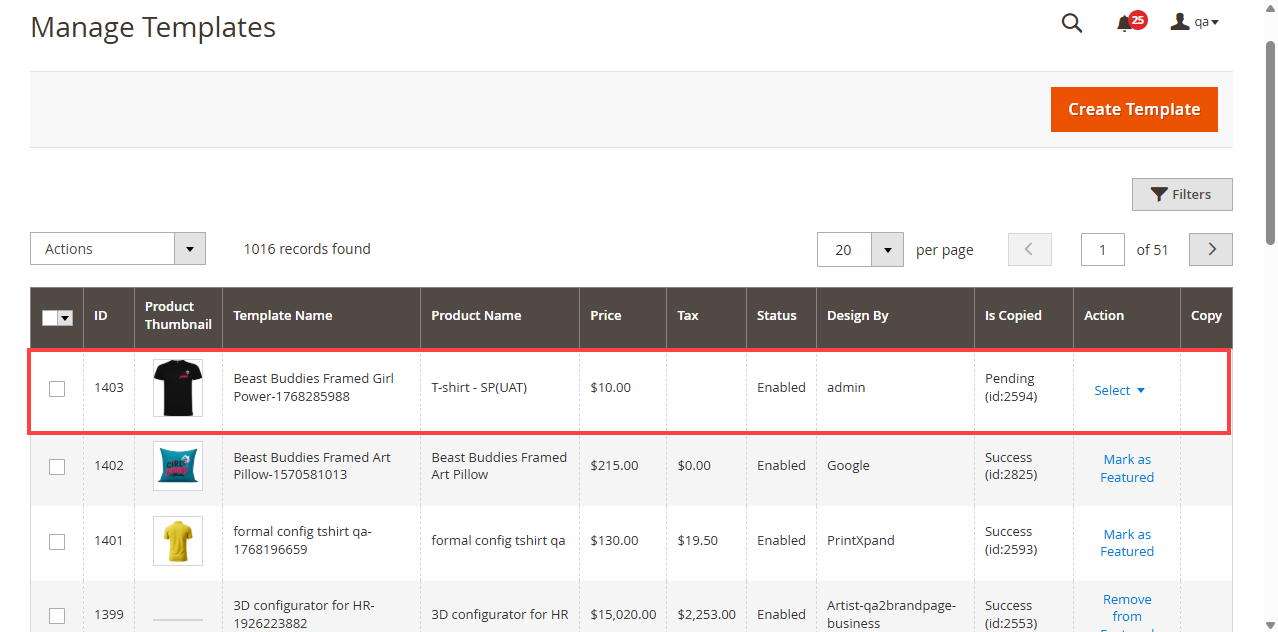Image resolution: width=1278 pixels, height=632 pixels.
Task: Expand the header select-all dropdown
Action: (66, 317)
